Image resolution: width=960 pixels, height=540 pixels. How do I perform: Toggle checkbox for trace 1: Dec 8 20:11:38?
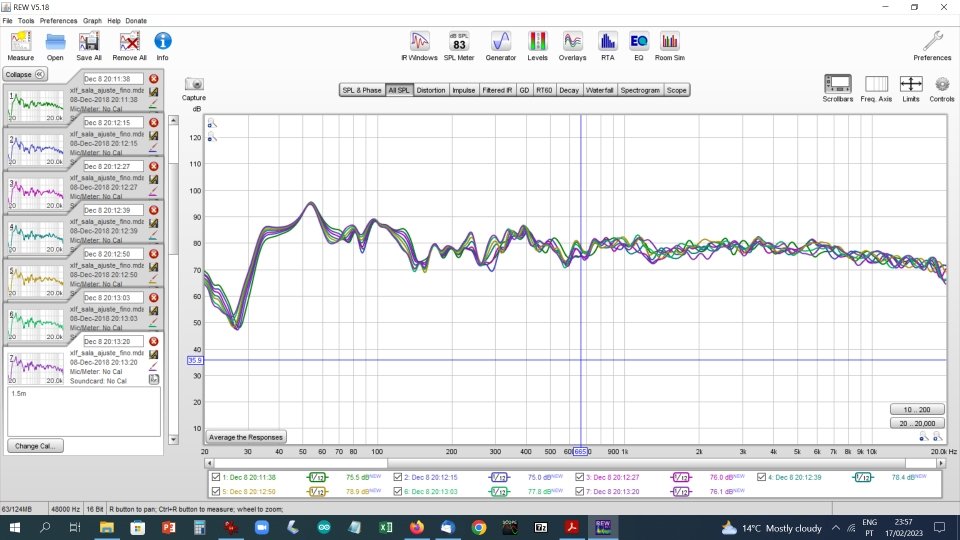point(216,477)
